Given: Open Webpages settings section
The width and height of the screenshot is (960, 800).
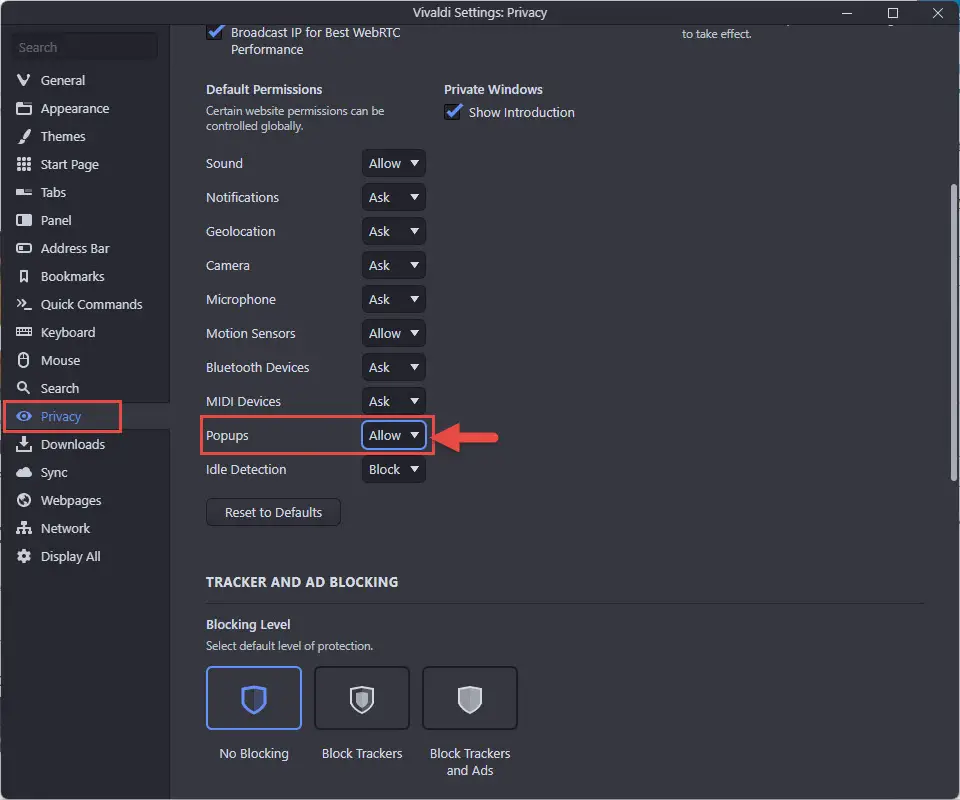Looking at the screenshot, I should [x=71, y=500].
